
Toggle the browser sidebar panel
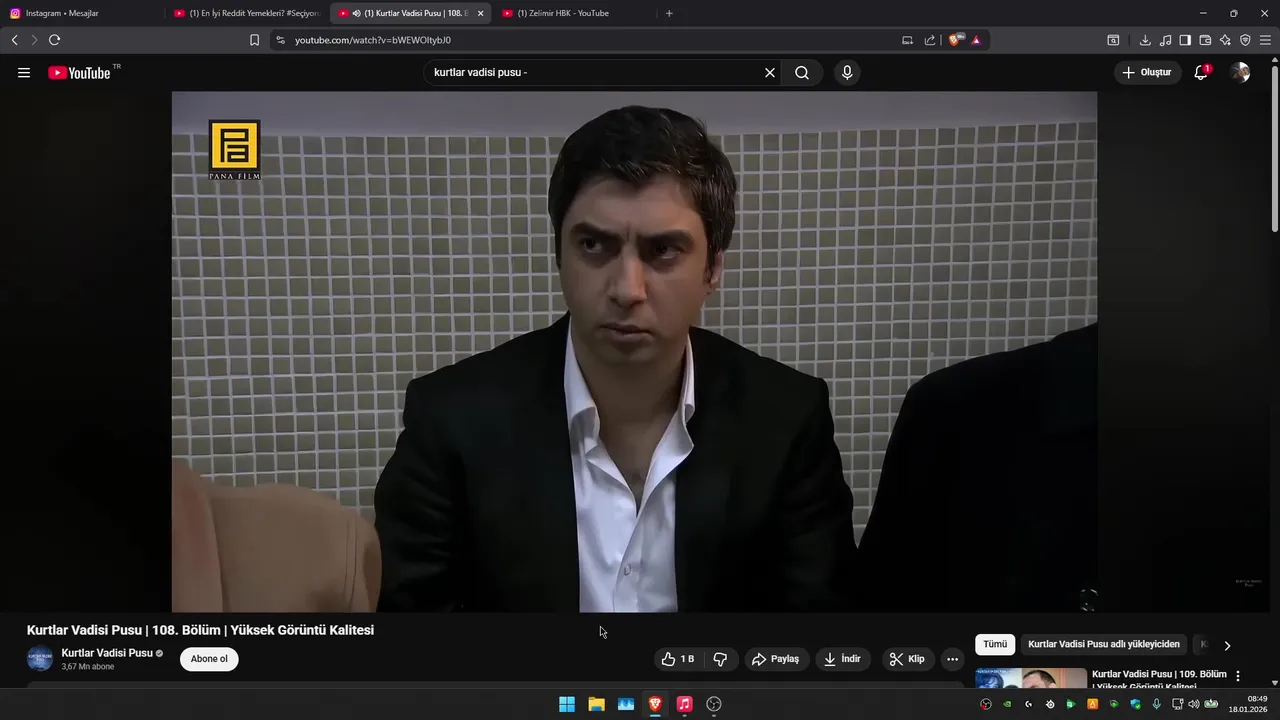[1185, 40]
